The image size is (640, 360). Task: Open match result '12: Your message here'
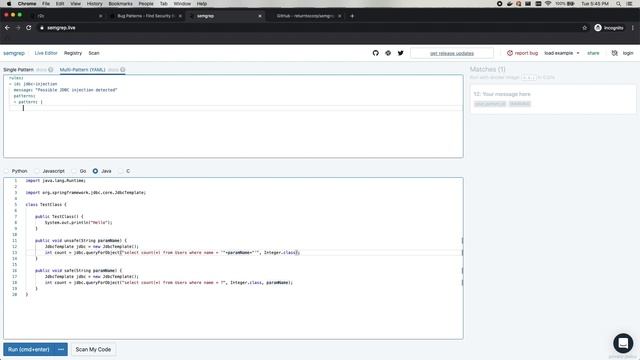553,99
